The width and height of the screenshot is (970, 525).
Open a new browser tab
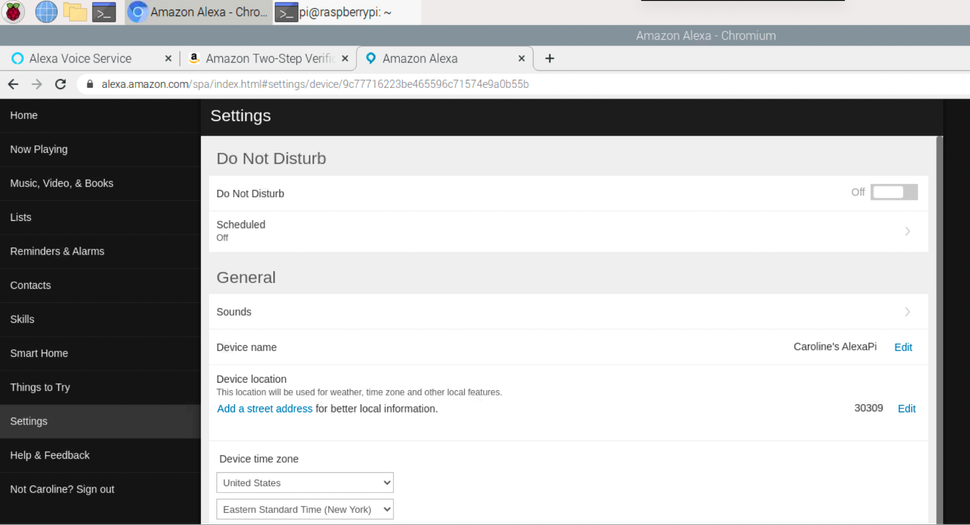click(x=549, y=58)
